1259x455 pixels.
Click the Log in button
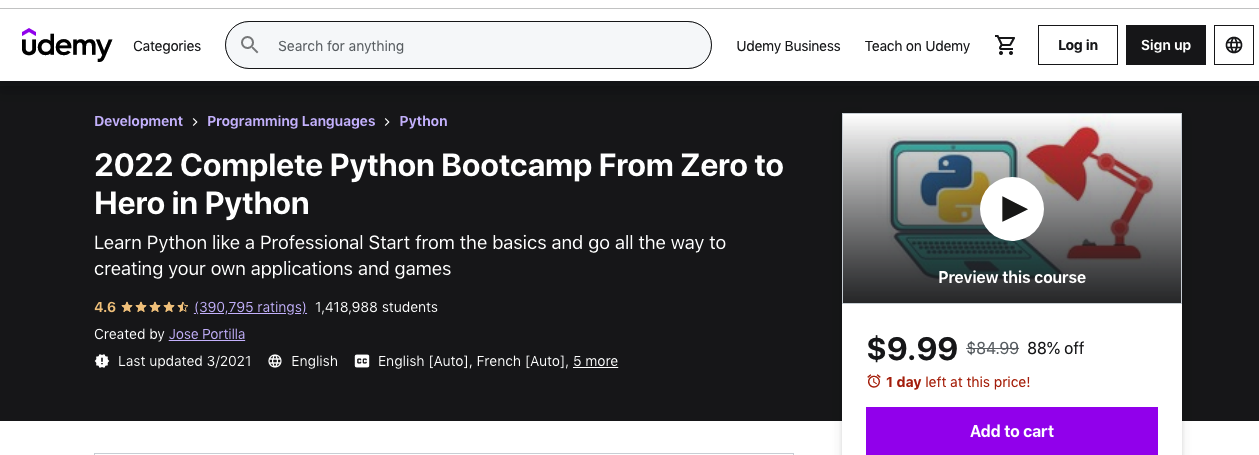click(x=1078, y=45)
